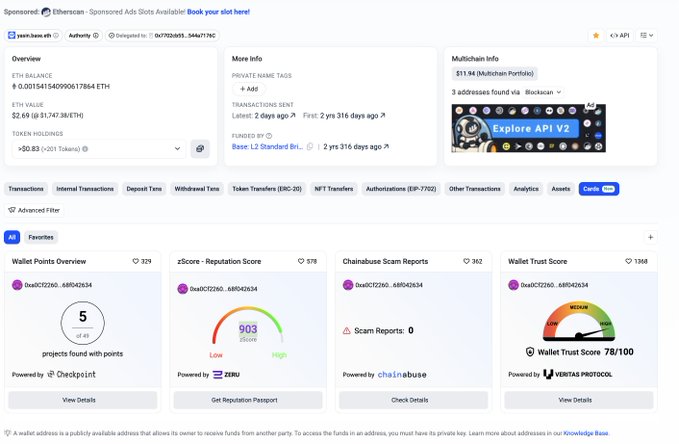679x444 pixels.
Task: Select the NFT Transfers tab
Action: tap(333, 189)
